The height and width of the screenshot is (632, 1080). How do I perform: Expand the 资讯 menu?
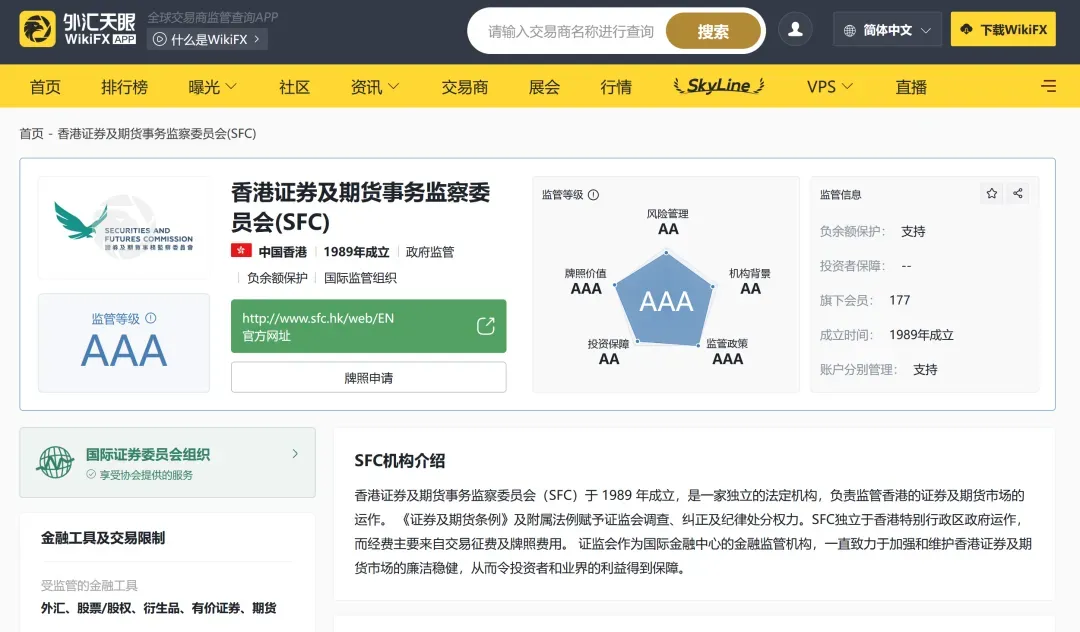click(x=374, y=87)
